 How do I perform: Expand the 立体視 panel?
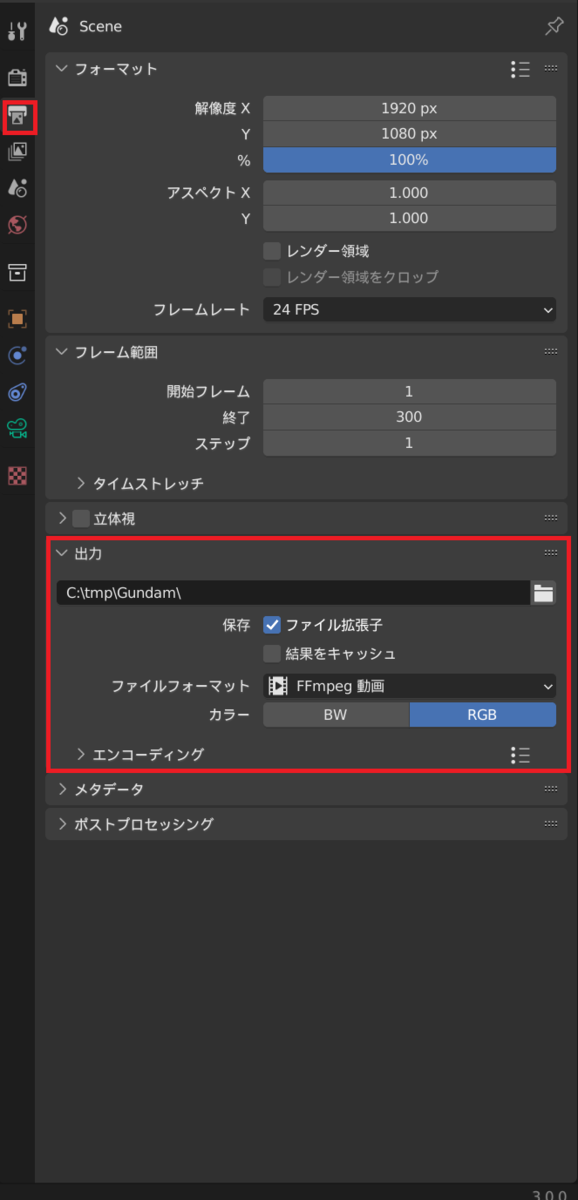coord(62,518)
